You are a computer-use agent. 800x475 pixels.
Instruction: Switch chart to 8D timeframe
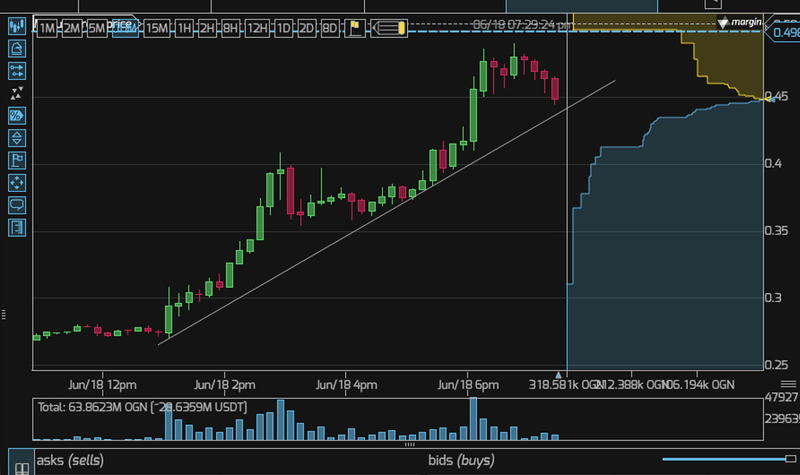330,28
